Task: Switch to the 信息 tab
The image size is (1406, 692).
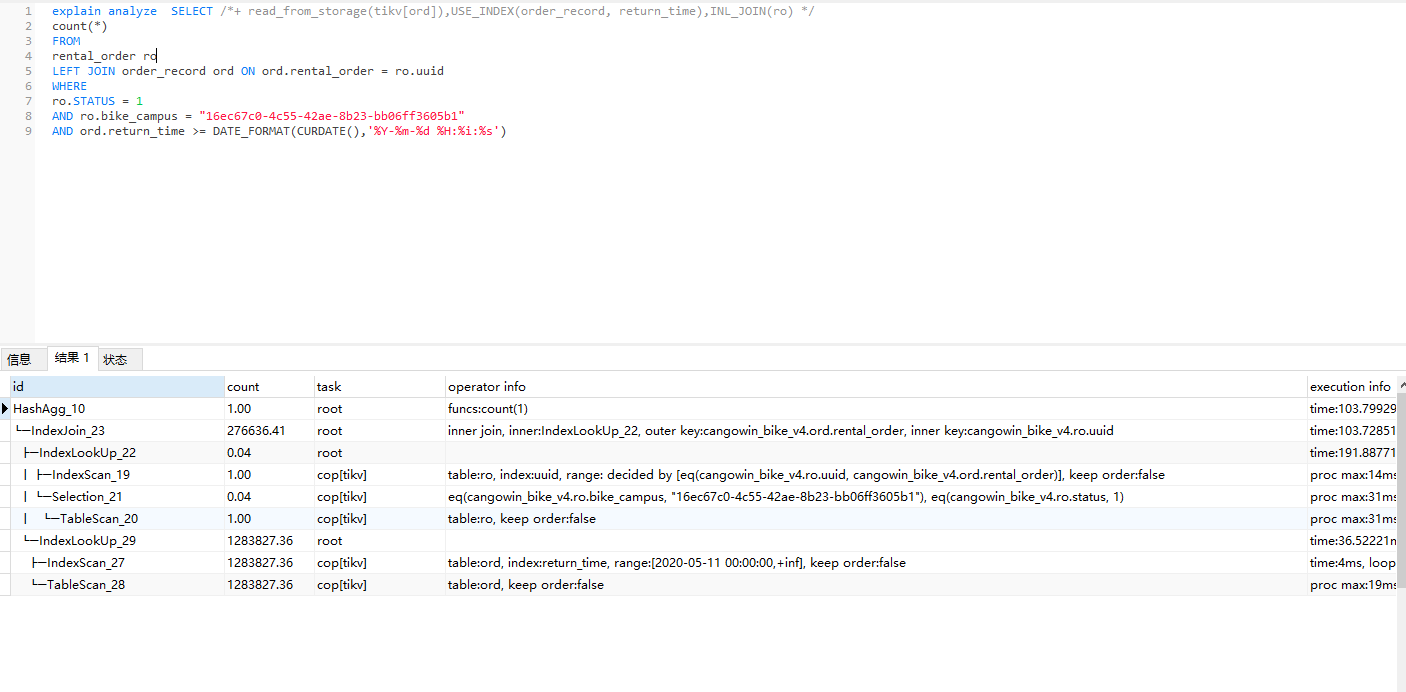Action: click(19, 359)
